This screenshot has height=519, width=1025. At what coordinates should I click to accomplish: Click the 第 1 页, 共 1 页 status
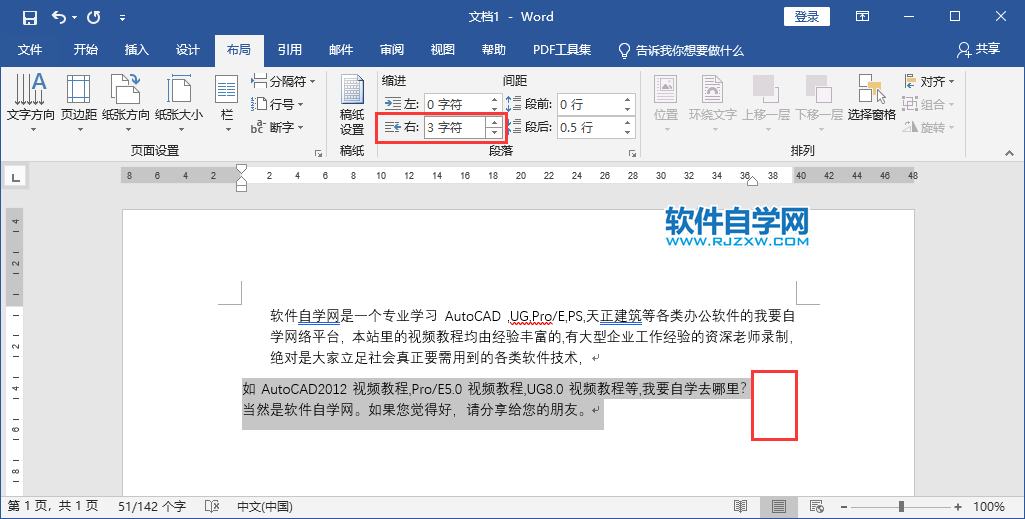[x=52, y=506]
